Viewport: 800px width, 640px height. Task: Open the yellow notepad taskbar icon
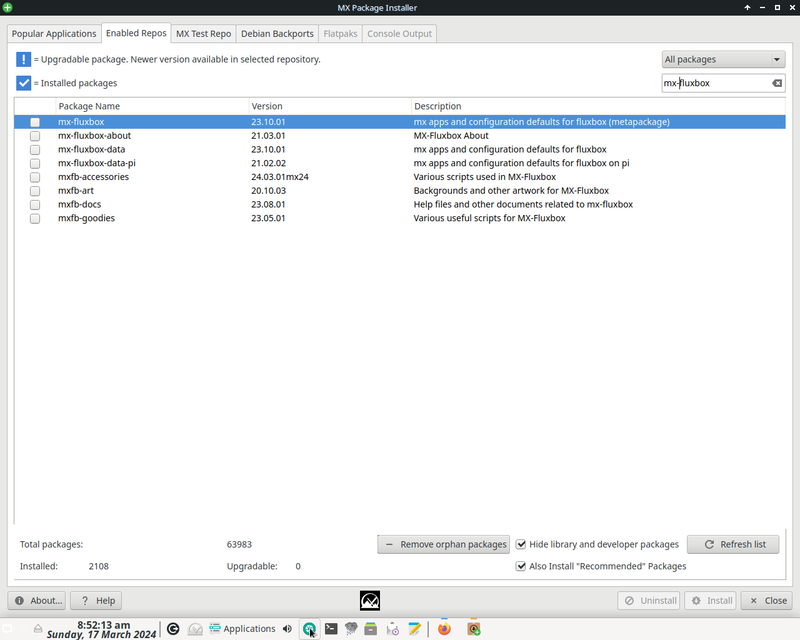[414, 629]
